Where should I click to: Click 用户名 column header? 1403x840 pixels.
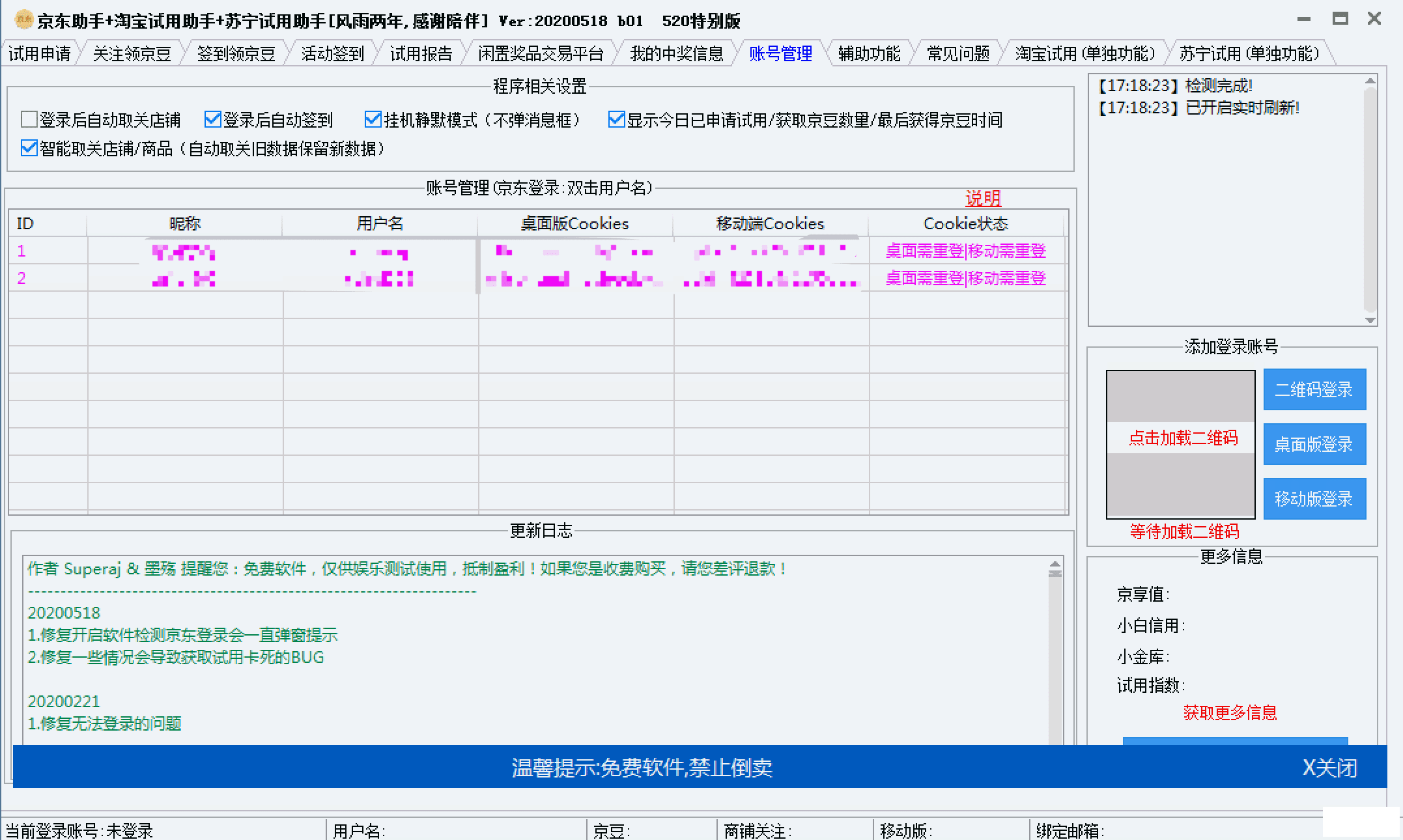(x=380, y=223)
